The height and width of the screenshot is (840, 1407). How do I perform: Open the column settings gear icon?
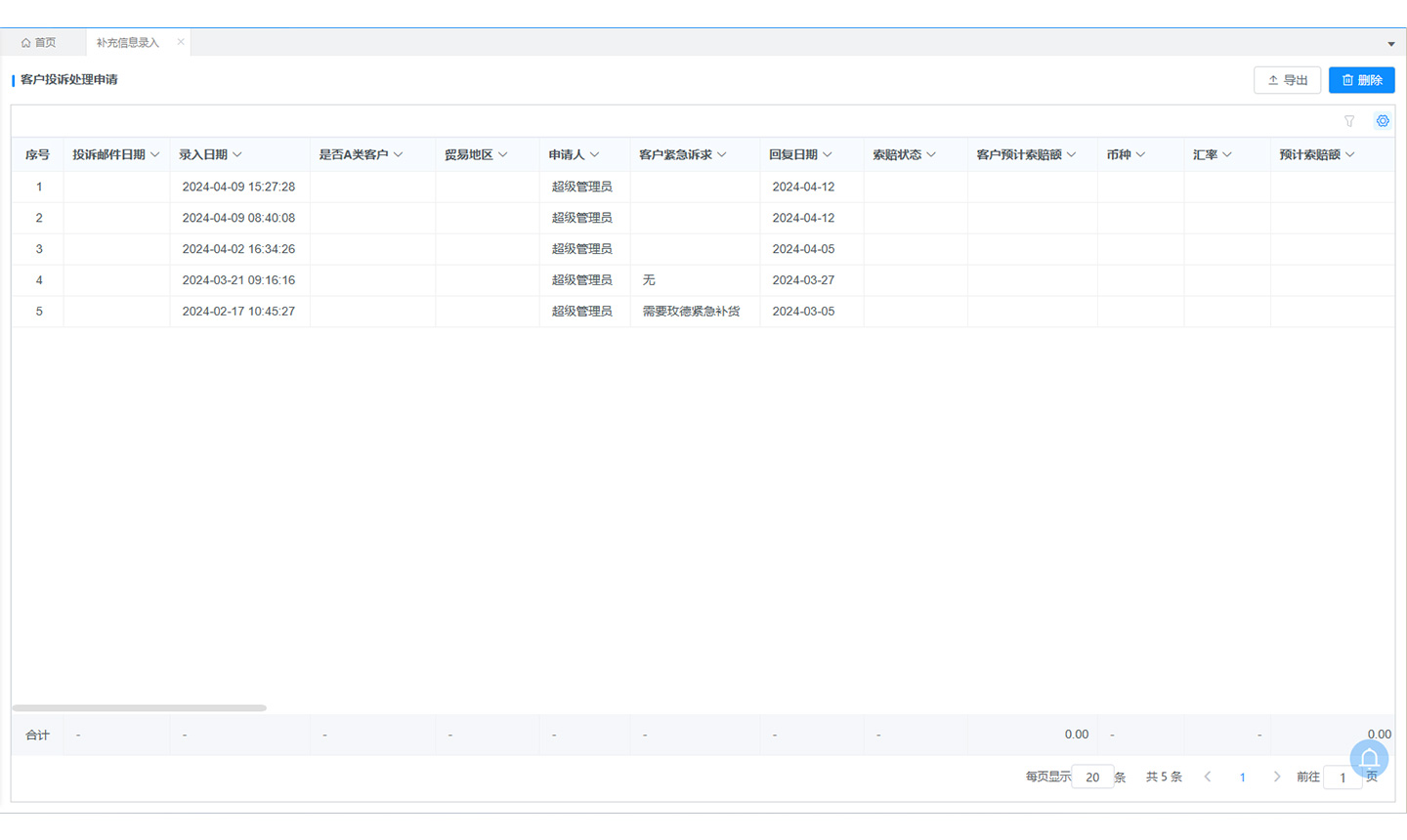point(1383,121)
